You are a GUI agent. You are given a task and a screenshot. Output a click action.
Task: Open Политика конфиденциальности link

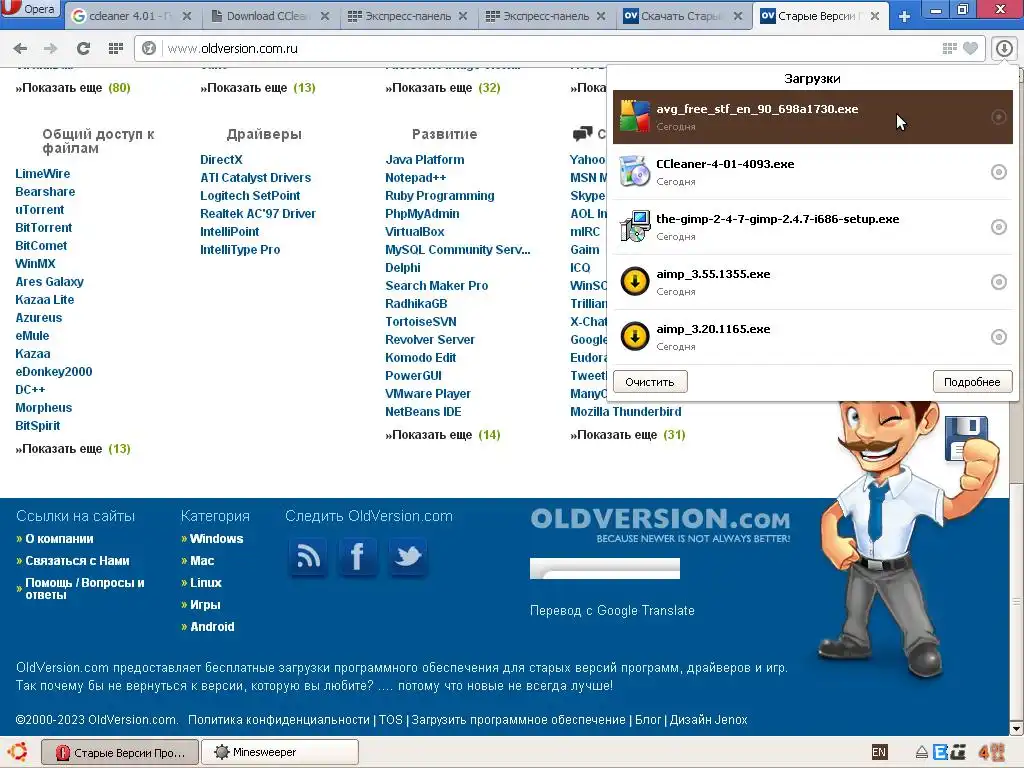point(279,720)
